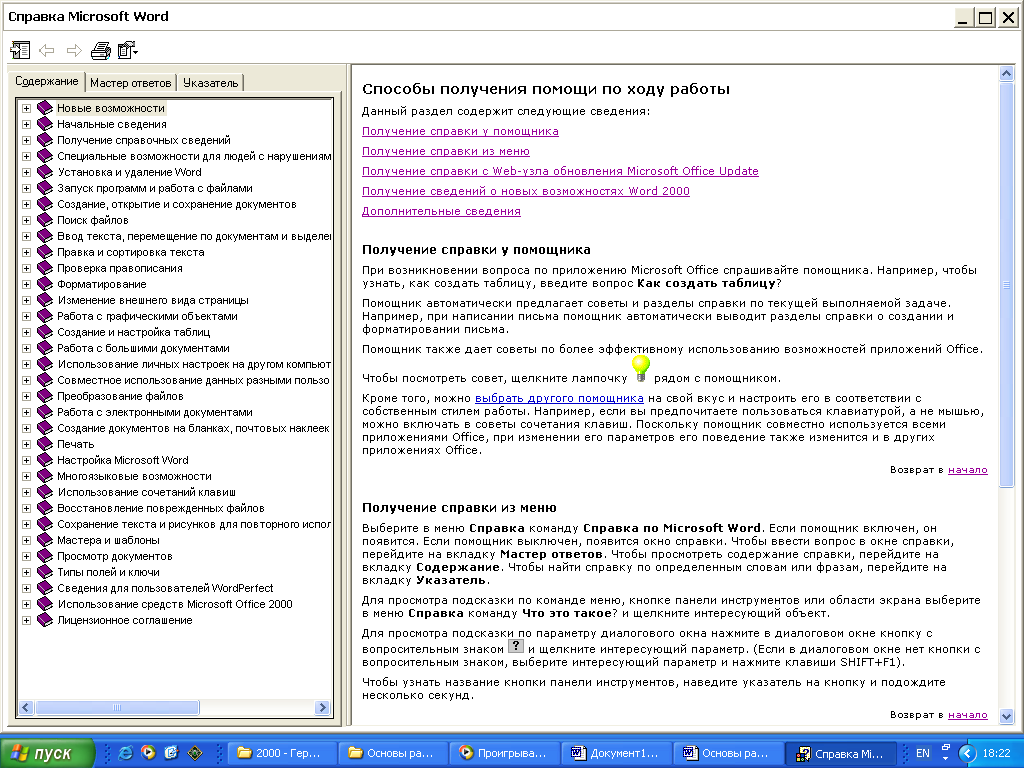Open link Получение справки из меню
This screenshot has width=1024, height=768.
446,151
